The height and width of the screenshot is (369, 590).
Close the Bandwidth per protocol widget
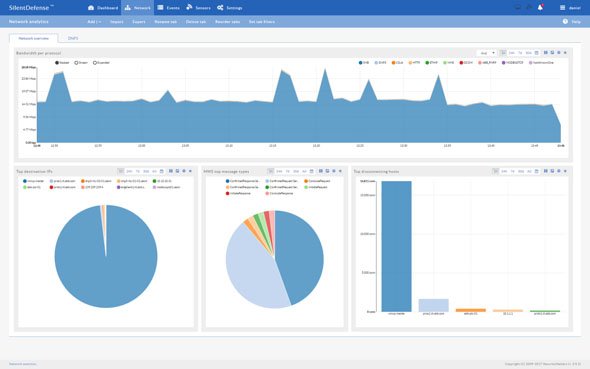click(x=565, y=53)
